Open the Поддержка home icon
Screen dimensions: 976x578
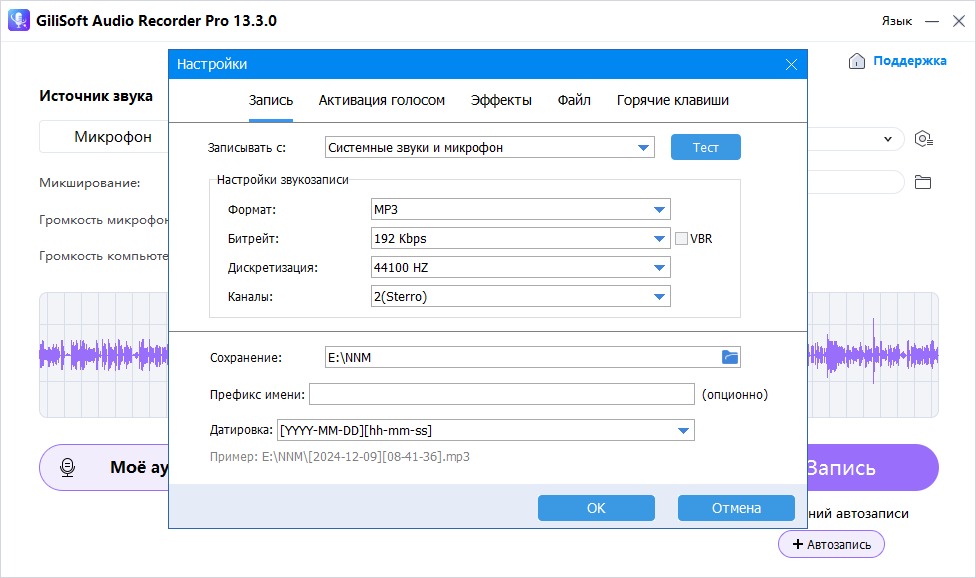coord(856,61)
